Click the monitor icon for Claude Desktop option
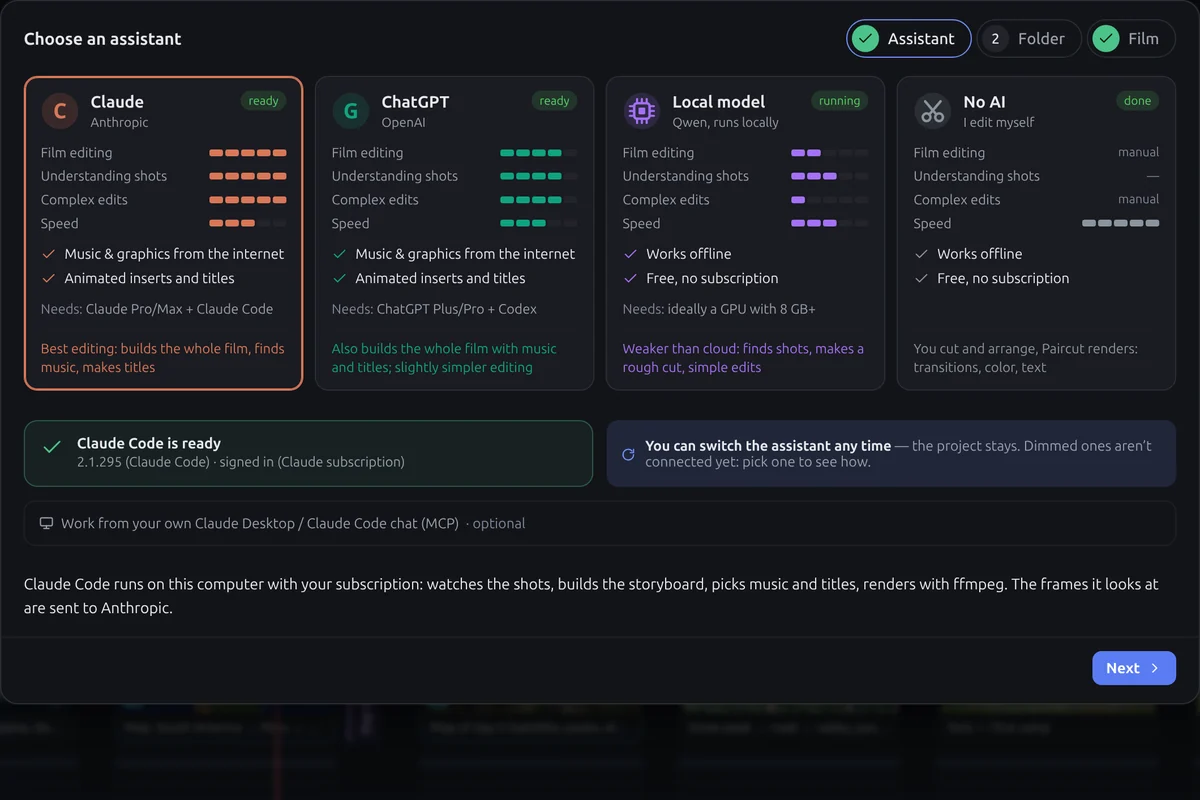The width and height of the screenshot is (1200, 800). click(x=46, y=523)
